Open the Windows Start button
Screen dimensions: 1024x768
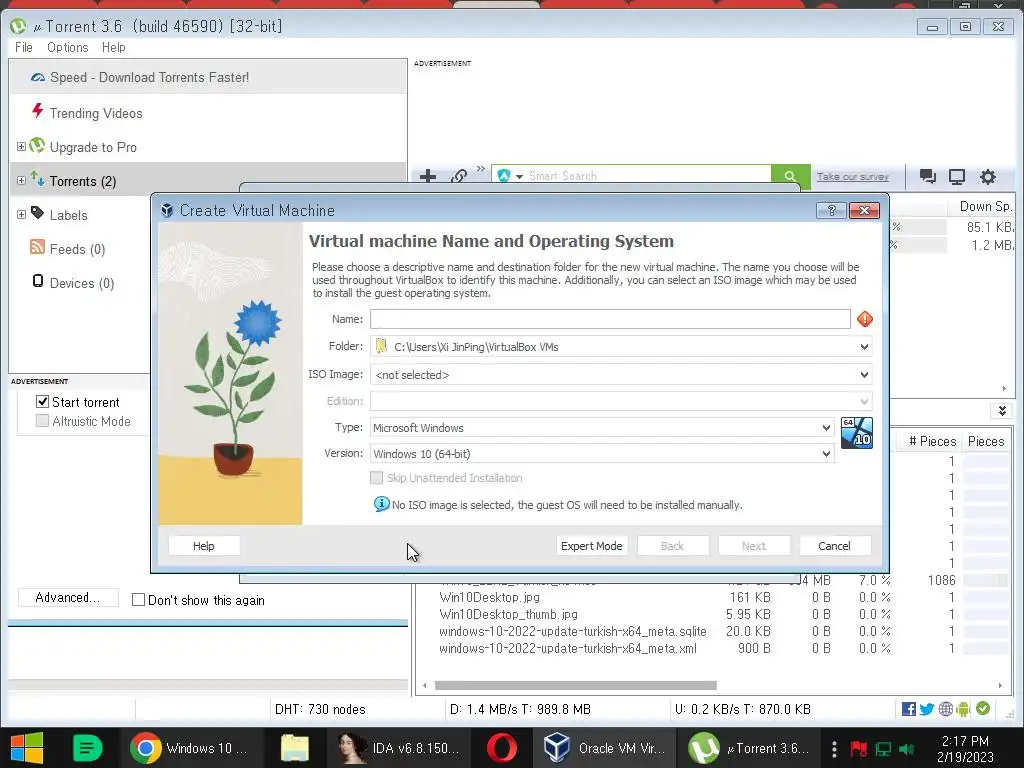[x=27, y=748]
